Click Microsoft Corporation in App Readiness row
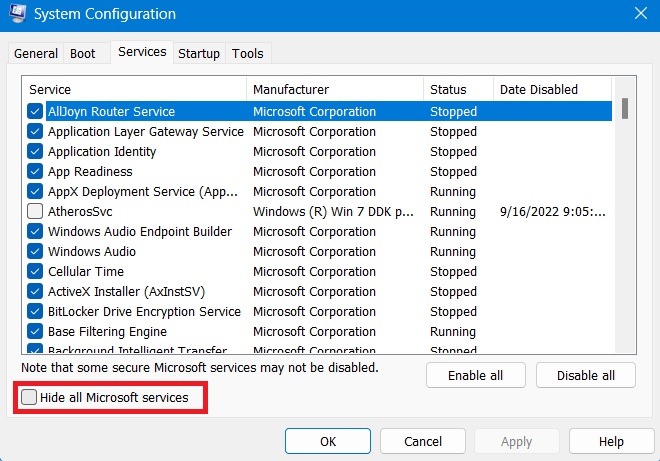 314,172
